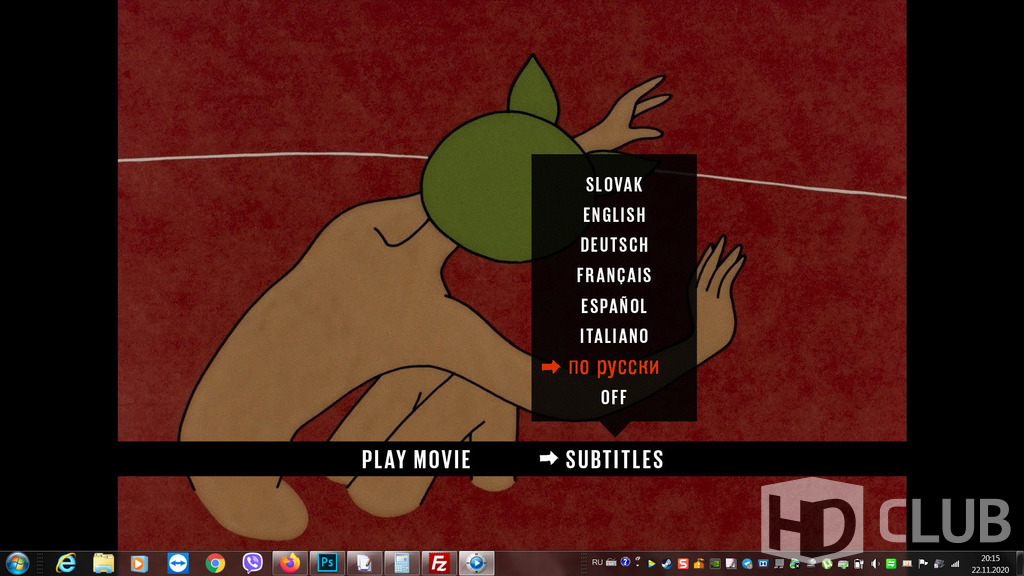The height and width of the screenshot is (576, 1024).
Task: Open Google Chrome from taskbar
Action: tap(215, 563)
